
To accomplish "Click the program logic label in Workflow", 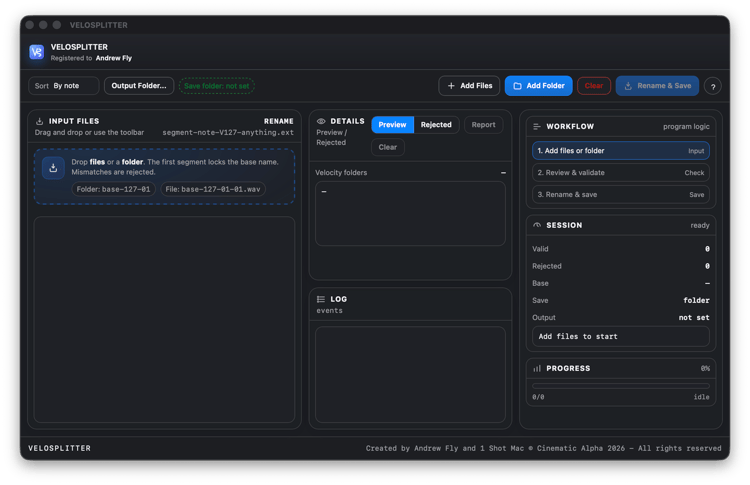I will click(686, 127).
